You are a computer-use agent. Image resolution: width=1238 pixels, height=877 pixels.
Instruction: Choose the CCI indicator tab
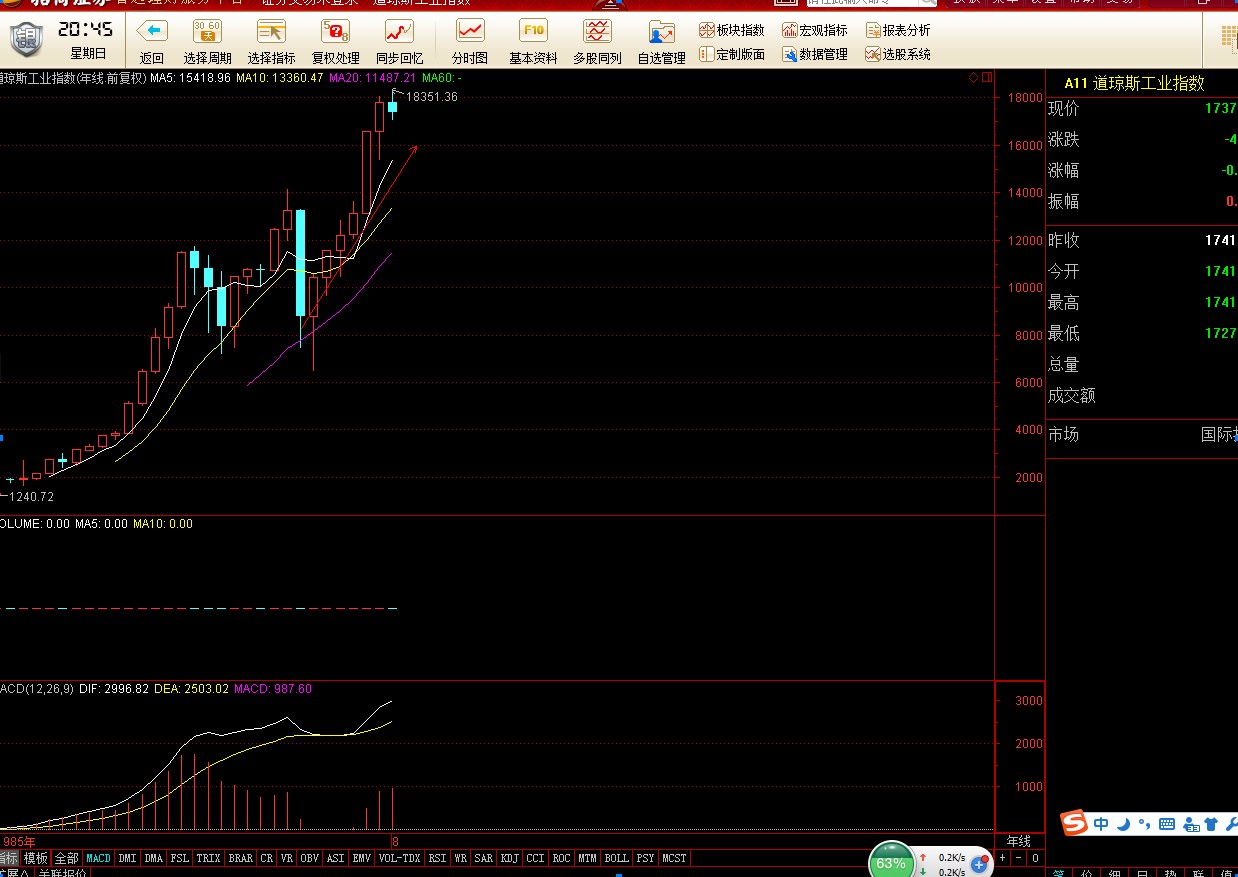click(535, 858)
